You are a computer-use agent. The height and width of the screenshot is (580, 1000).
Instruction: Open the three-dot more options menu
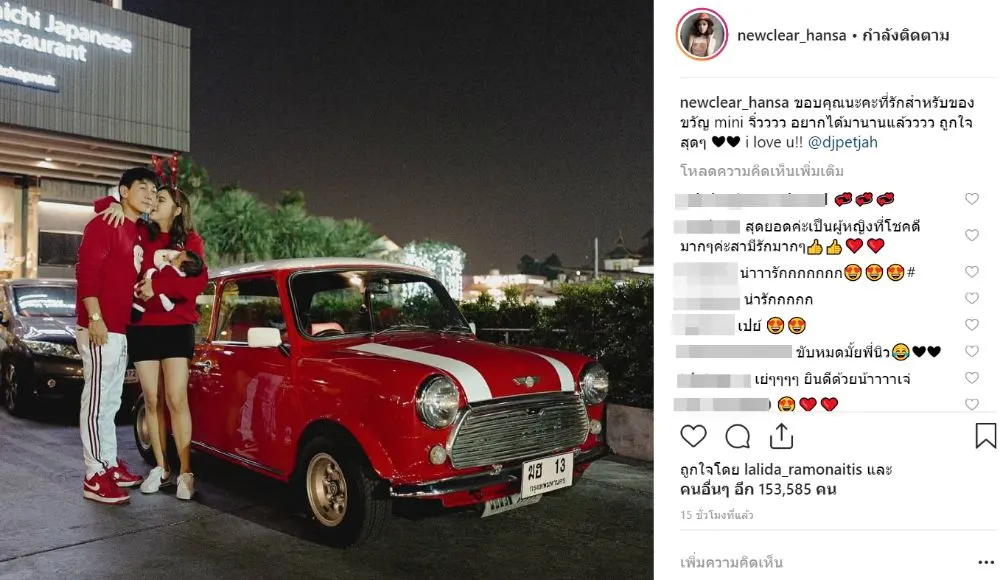pyautogui.click(x=986, y=562)
